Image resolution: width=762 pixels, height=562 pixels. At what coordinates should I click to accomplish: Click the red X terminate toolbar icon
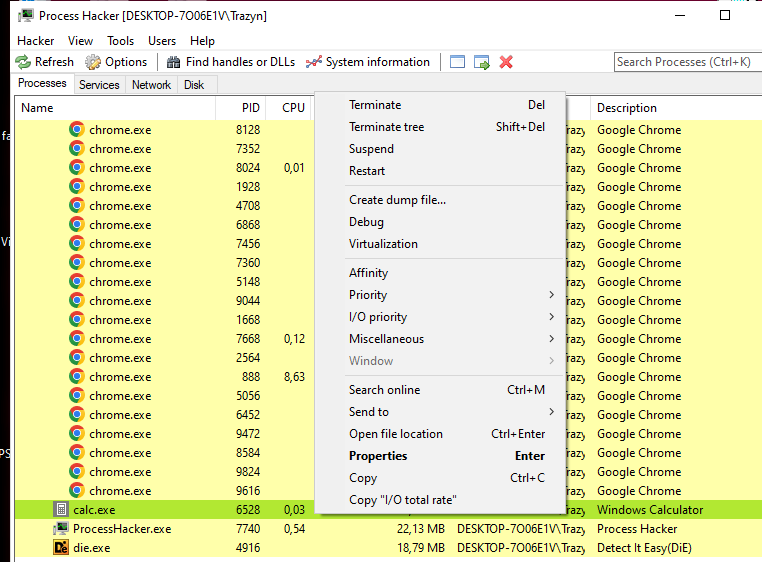click(506, 62)
